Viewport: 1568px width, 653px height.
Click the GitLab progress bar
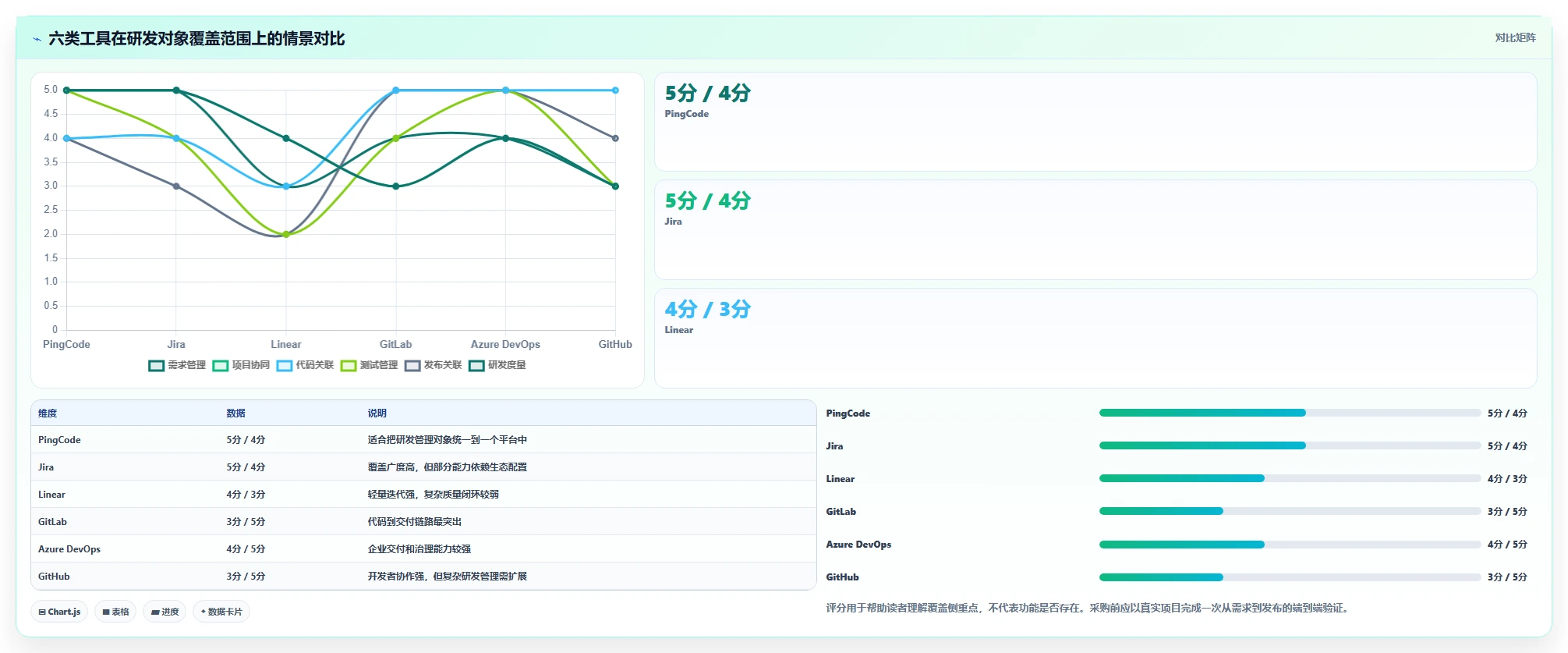(1290, 511)
